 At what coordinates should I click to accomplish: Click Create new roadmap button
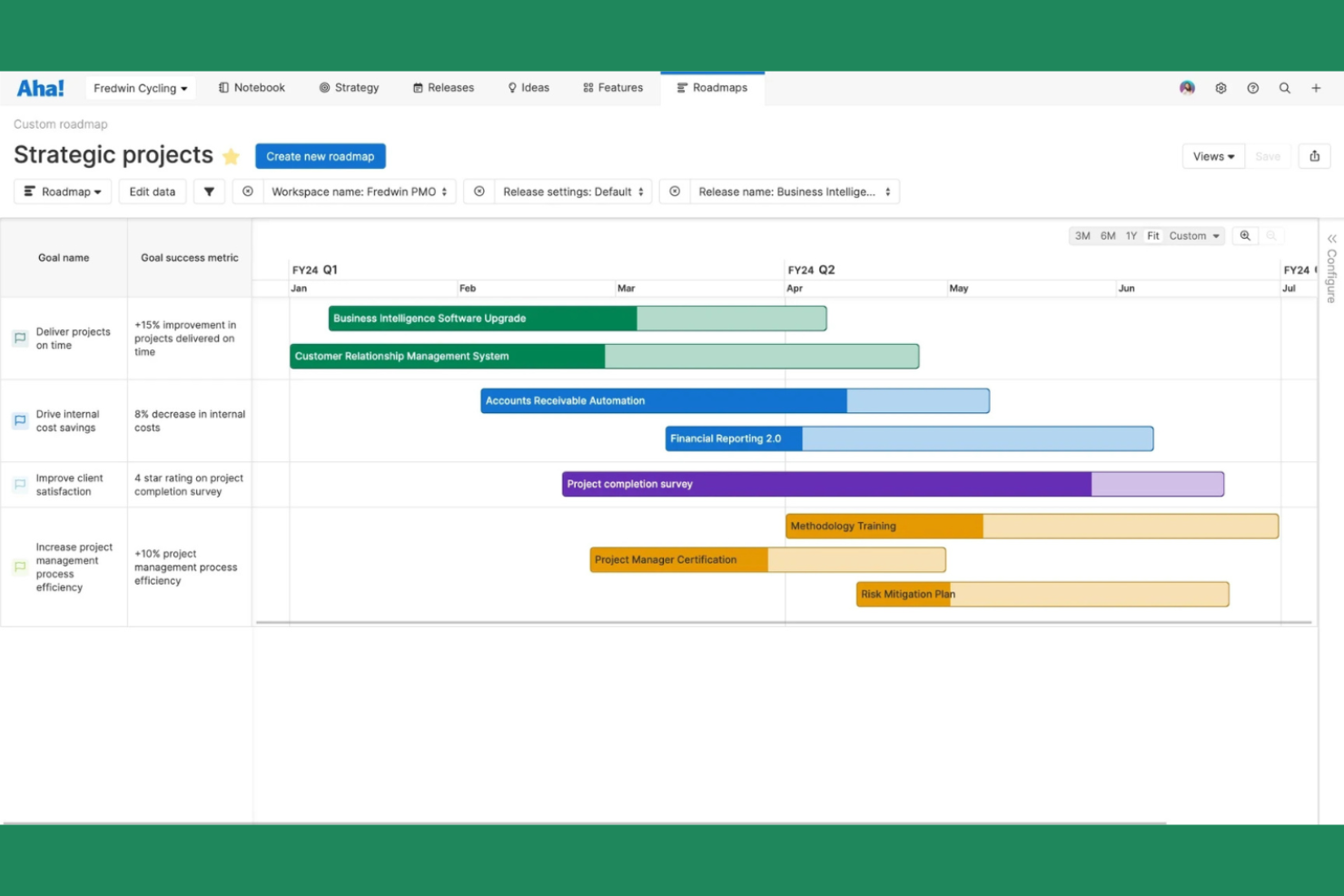(x=320, y=156)
